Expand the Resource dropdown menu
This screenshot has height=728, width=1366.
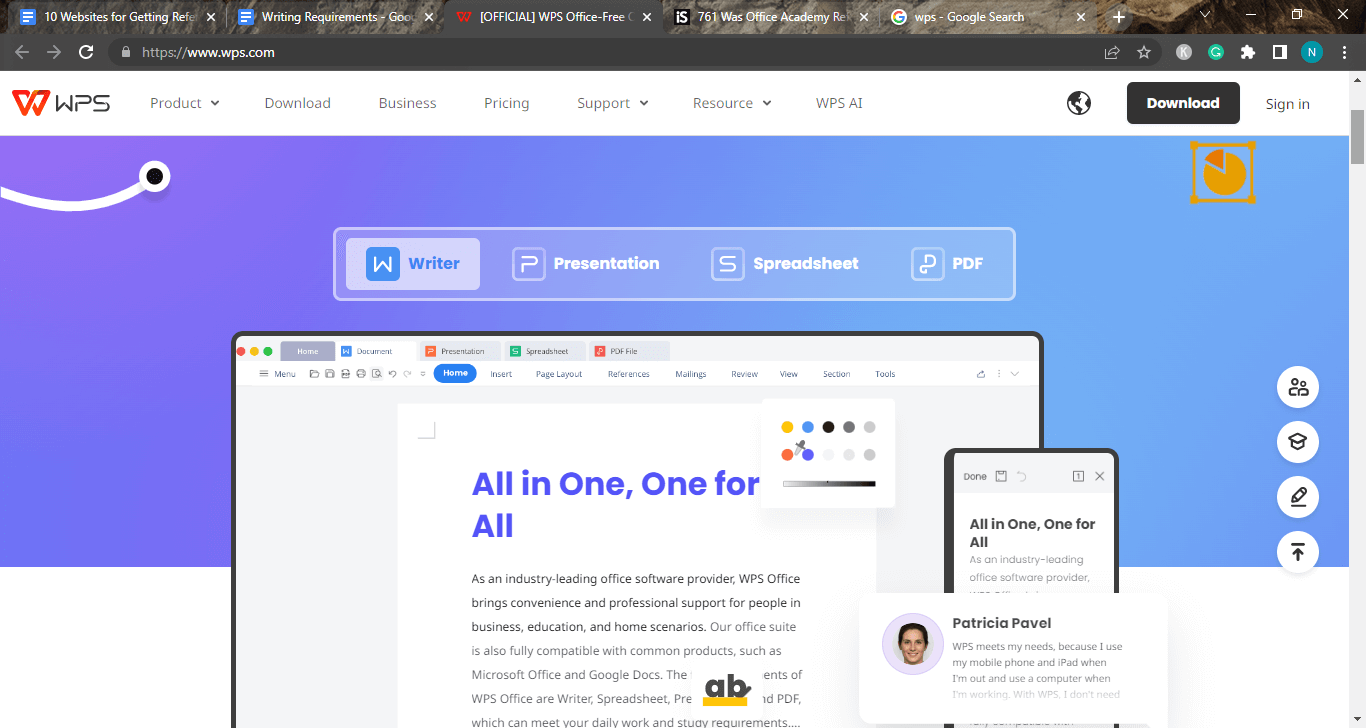(x=732, y=103)
